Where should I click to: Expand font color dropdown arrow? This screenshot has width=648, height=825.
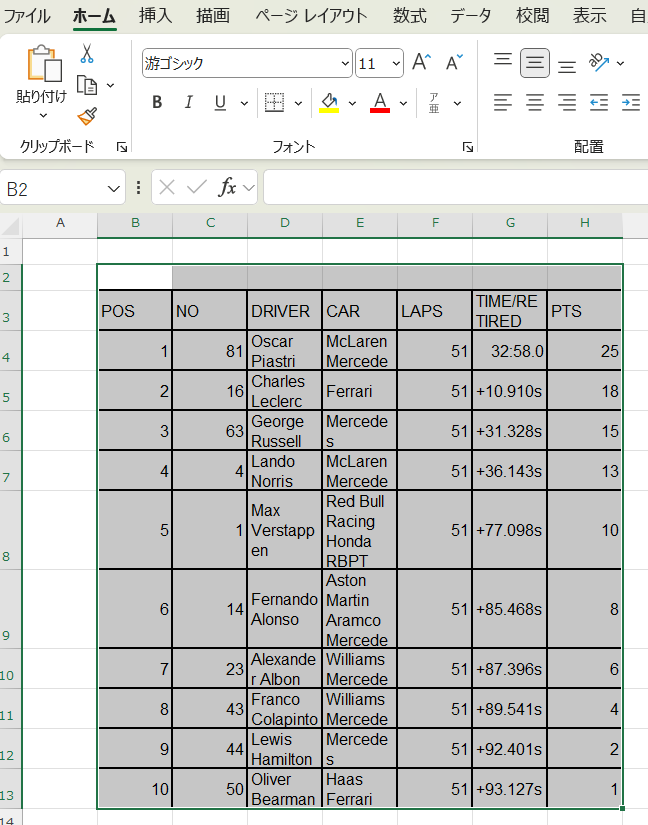click(403, 103)
